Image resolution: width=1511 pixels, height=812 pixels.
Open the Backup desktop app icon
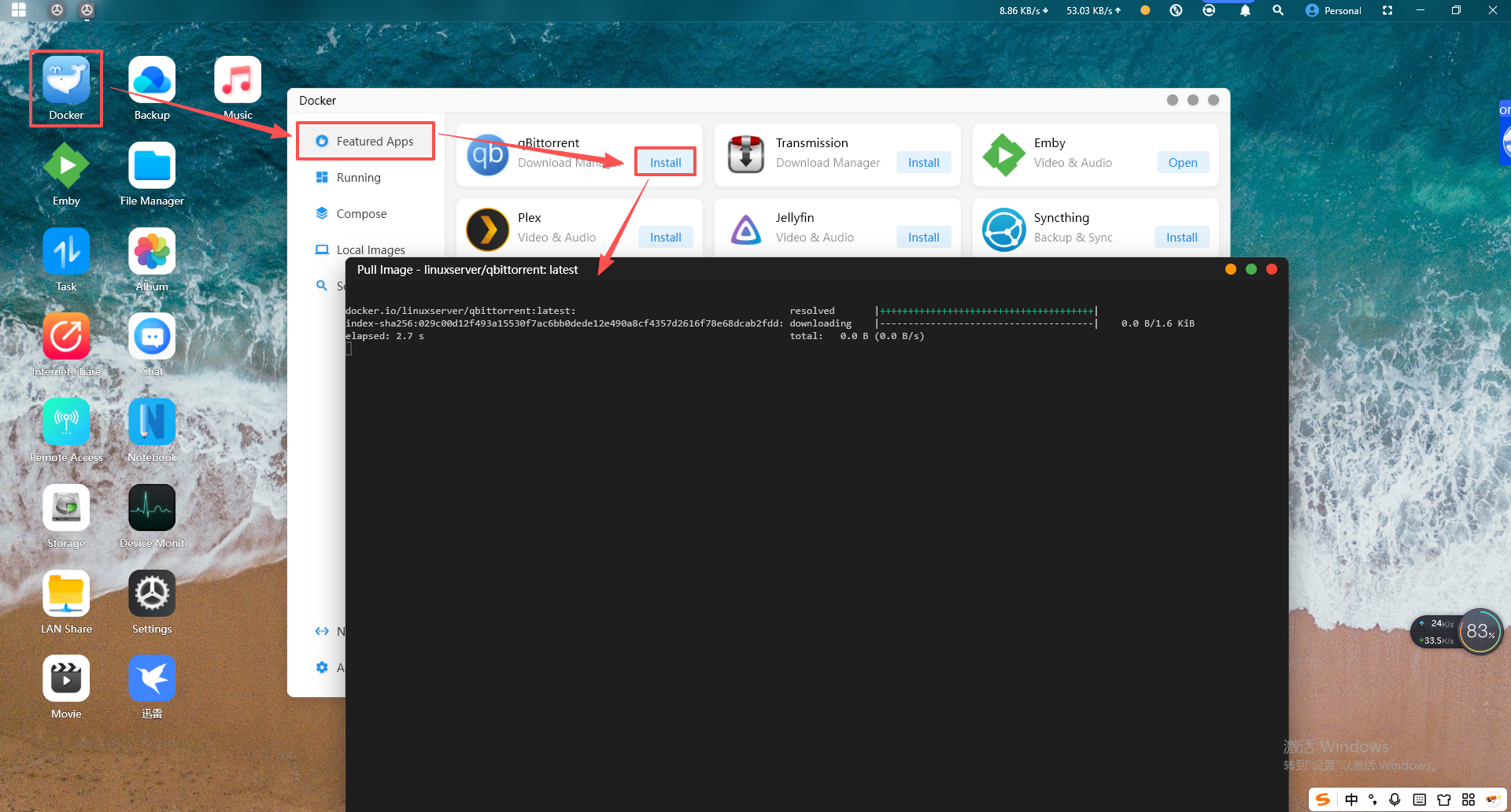coord(152,79)
